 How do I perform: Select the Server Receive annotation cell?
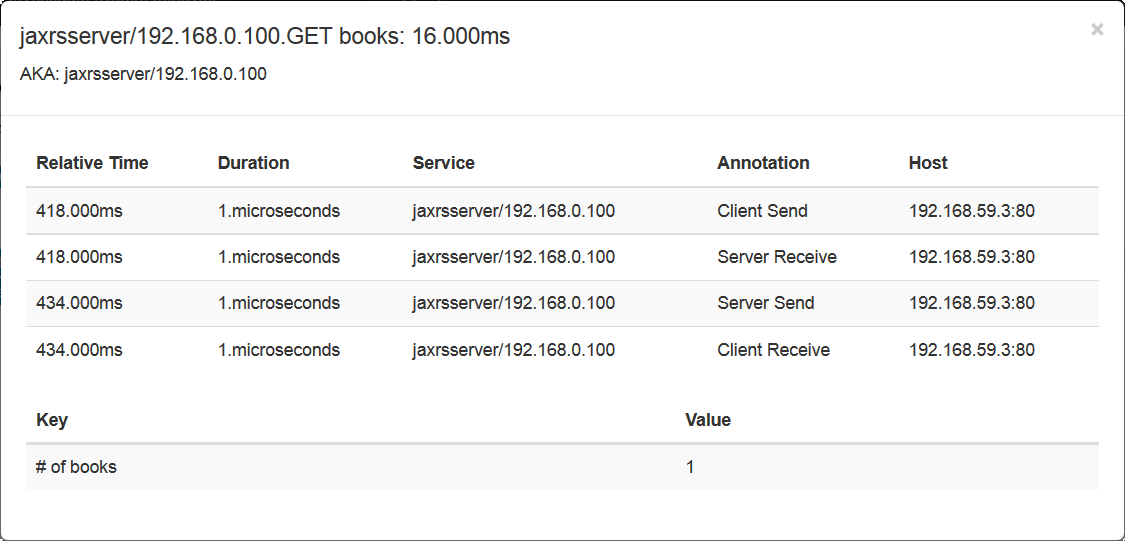[776, 257]
